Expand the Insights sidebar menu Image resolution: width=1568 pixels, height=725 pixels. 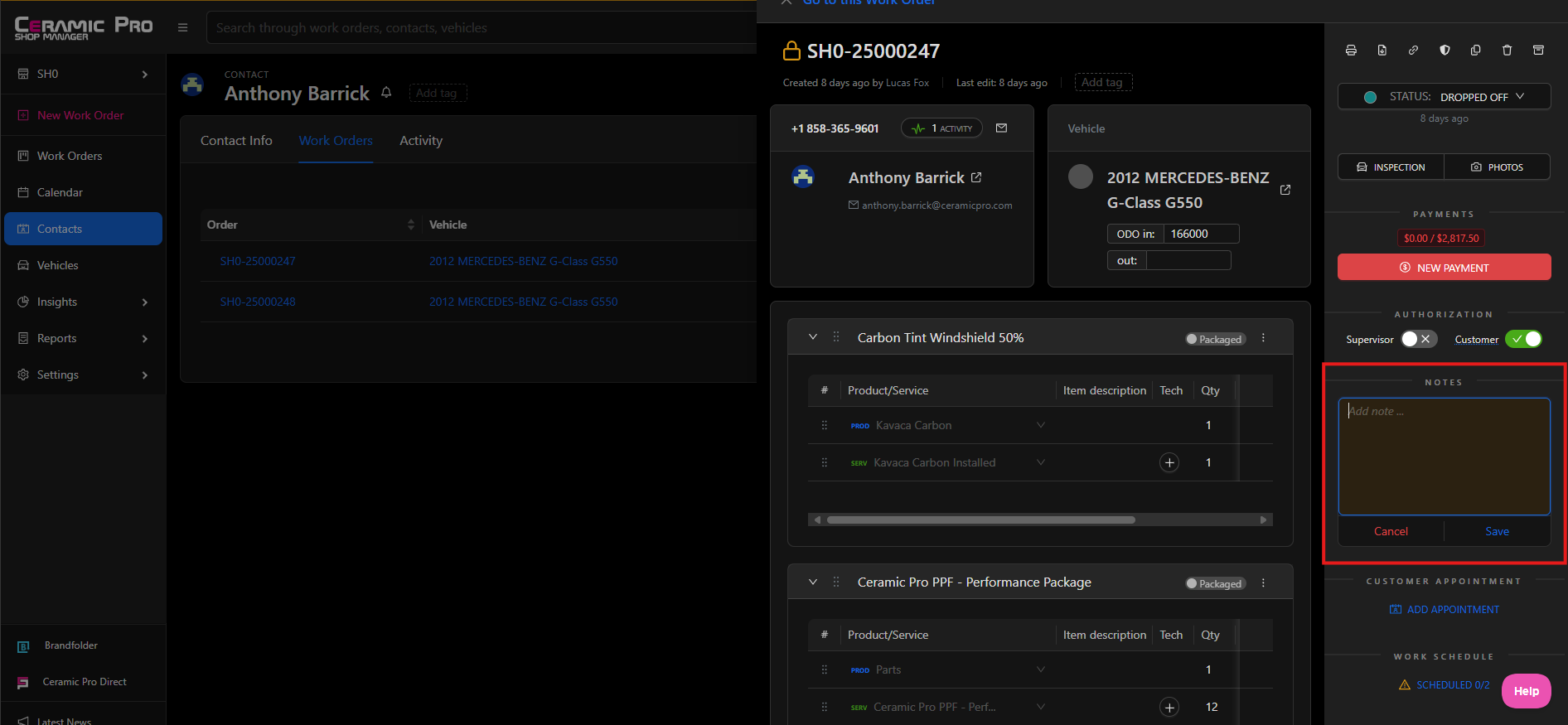83,302
